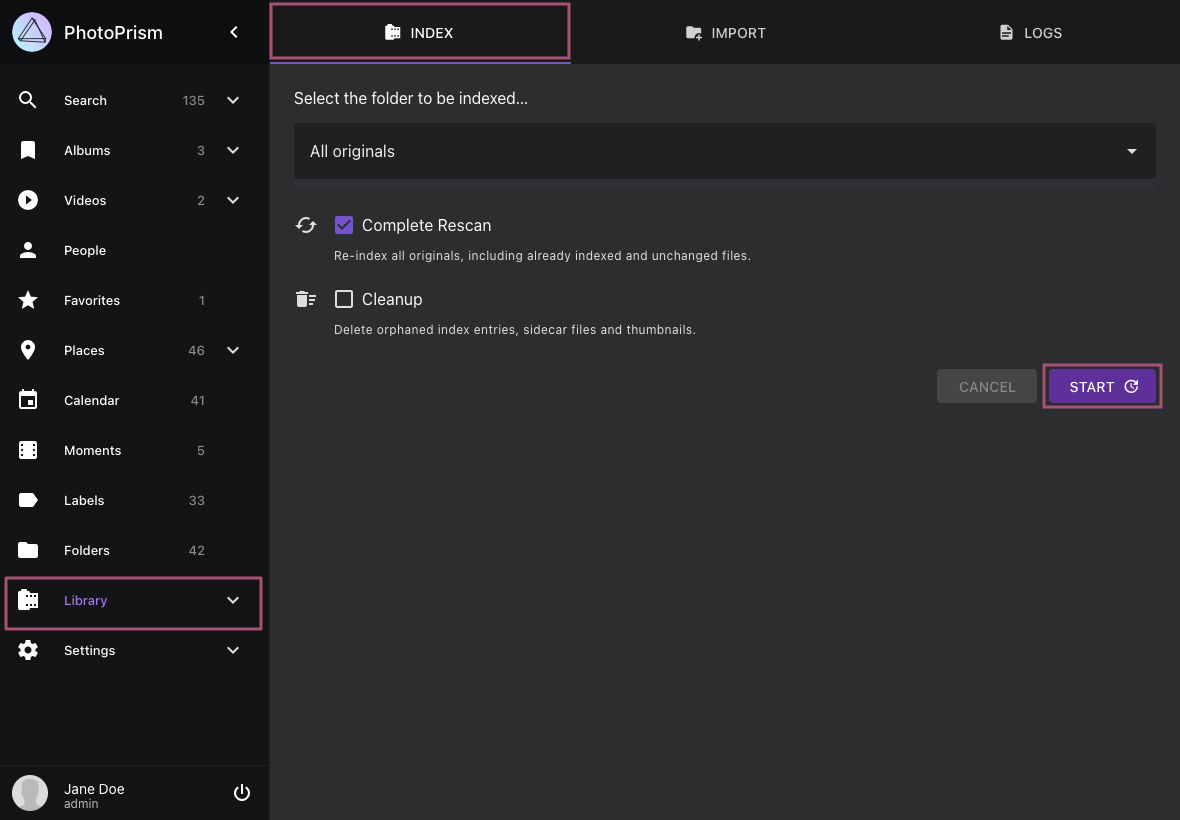Click the rescan refresh icon
The image size is (1180, 820).
click(x=305, y=225)
